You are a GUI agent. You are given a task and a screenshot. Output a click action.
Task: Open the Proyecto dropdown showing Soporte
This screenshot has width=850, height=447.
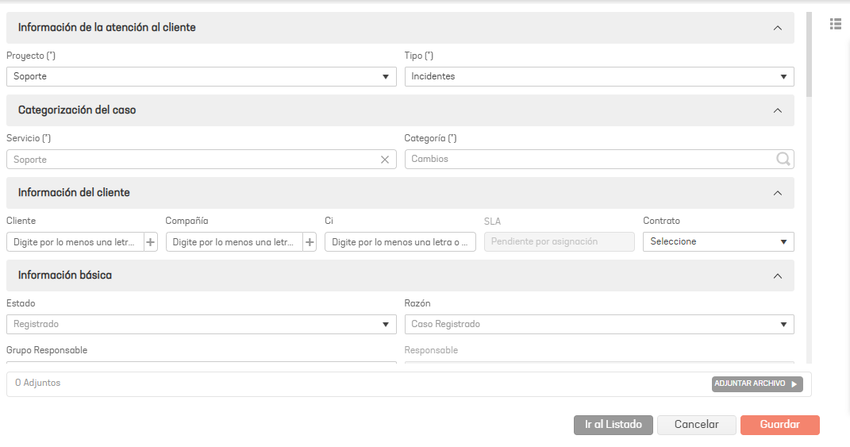201,76
